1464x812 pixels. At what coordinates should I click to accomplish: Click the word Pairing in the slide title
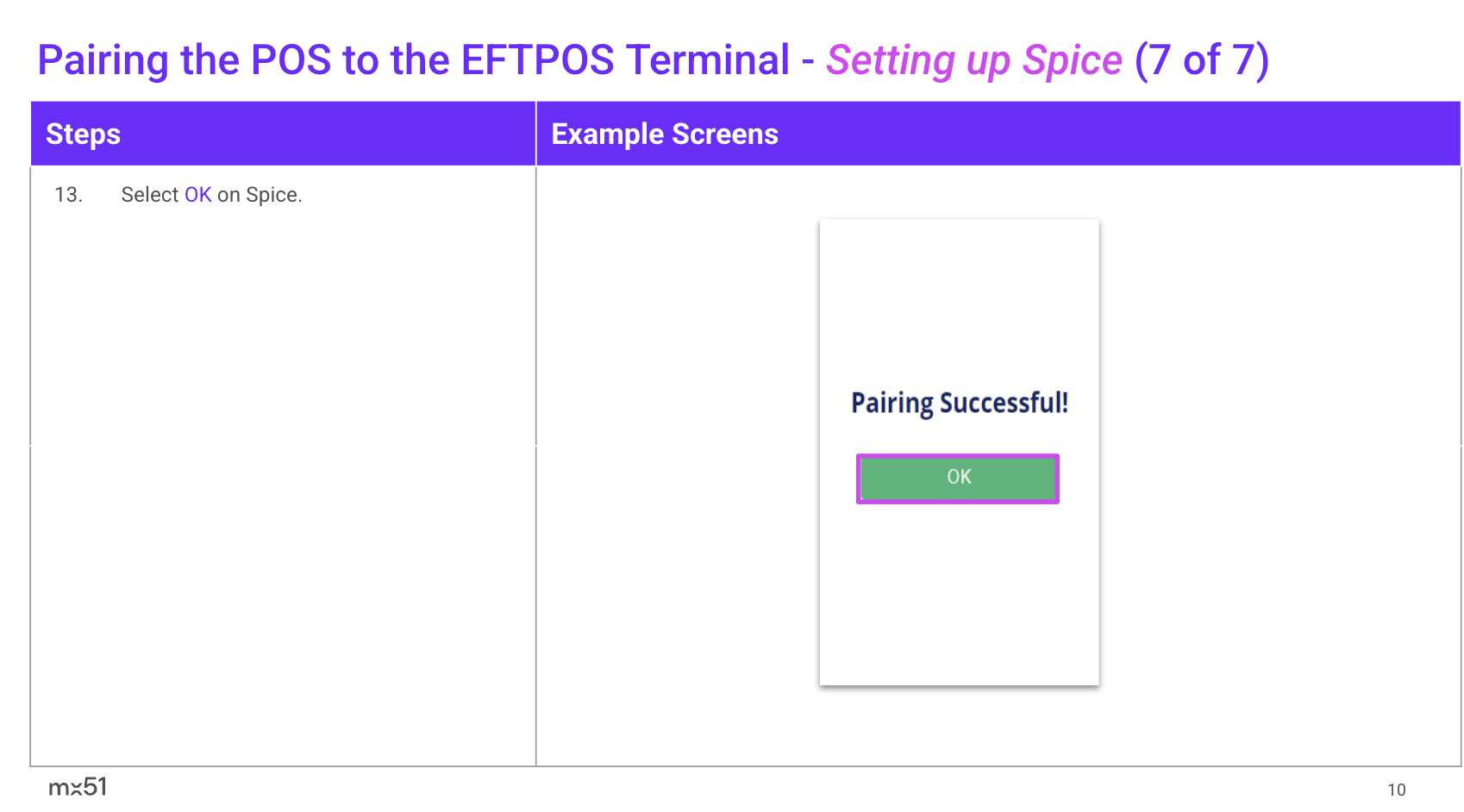tap(103, 60)
